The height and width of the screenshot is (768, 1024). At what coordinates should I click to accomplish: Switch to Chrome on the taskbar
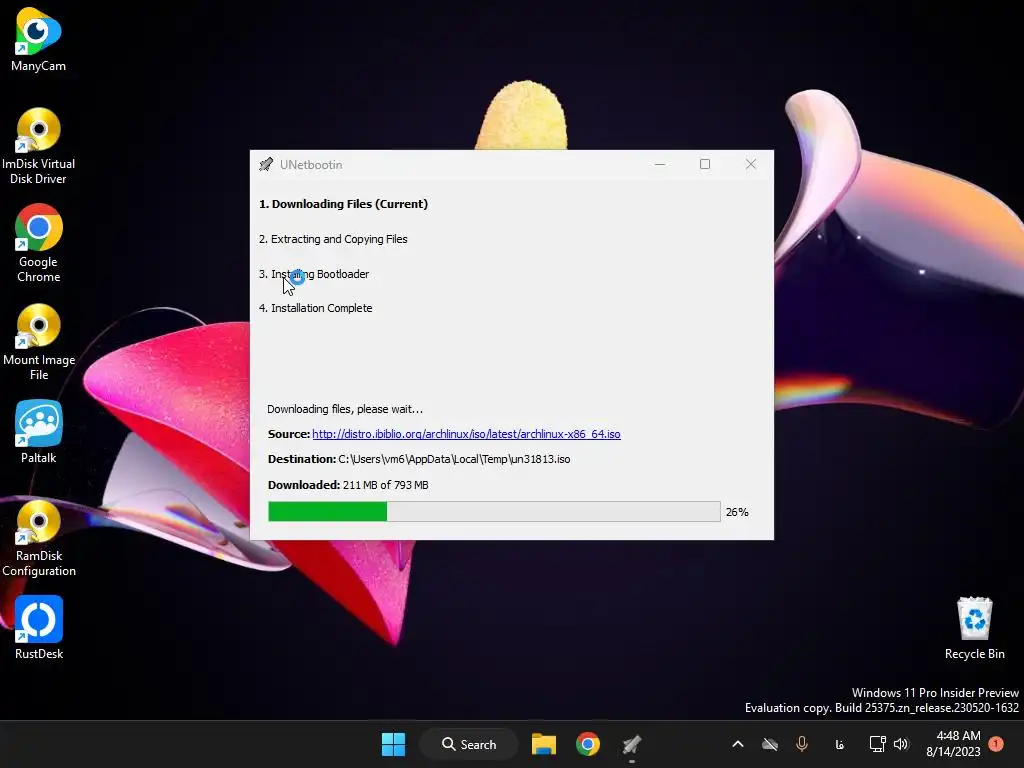588,744
